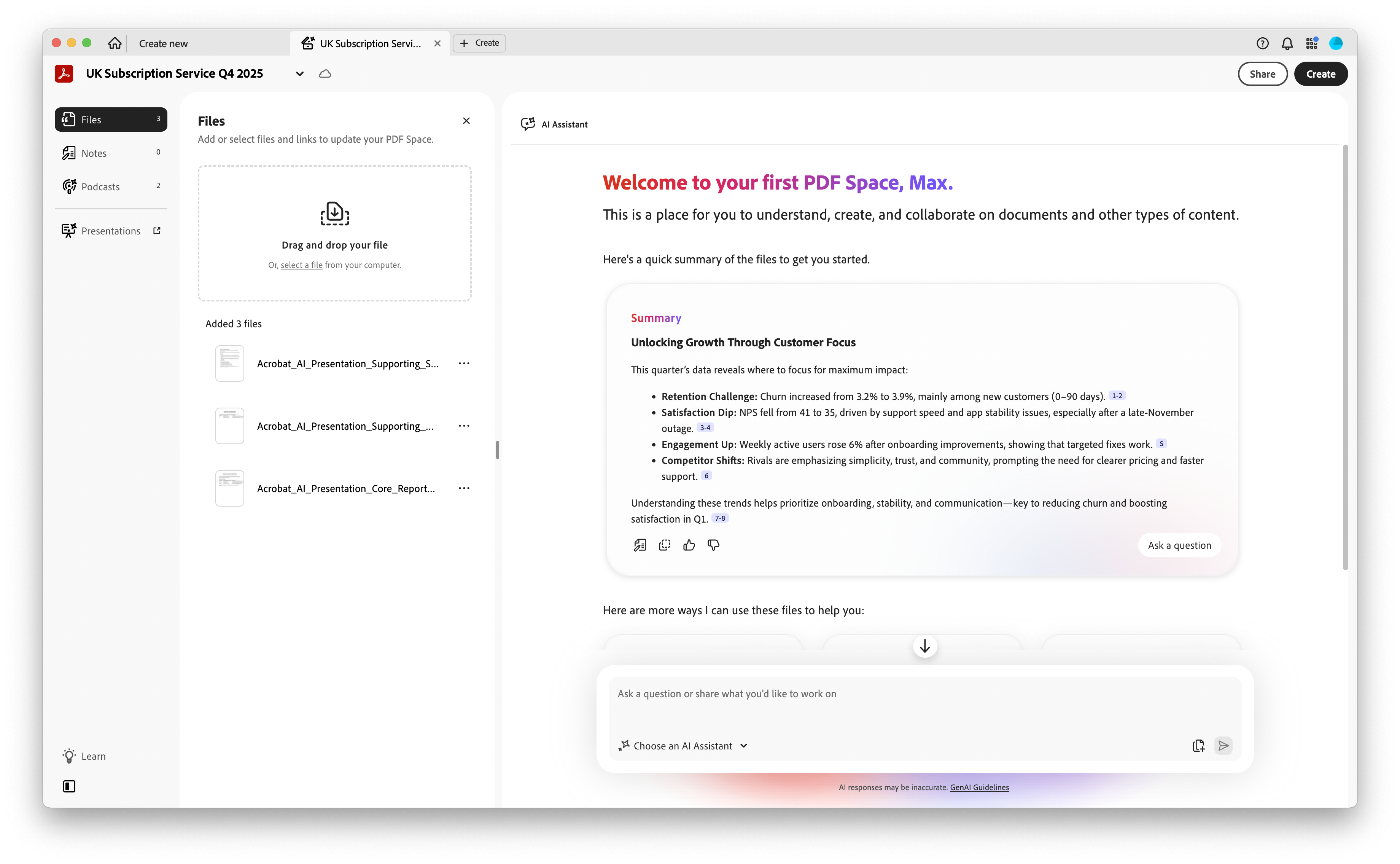Close the Files panel
Image resolution: width=1400 pixels, height=864 pixels.
tap(466, 121)
